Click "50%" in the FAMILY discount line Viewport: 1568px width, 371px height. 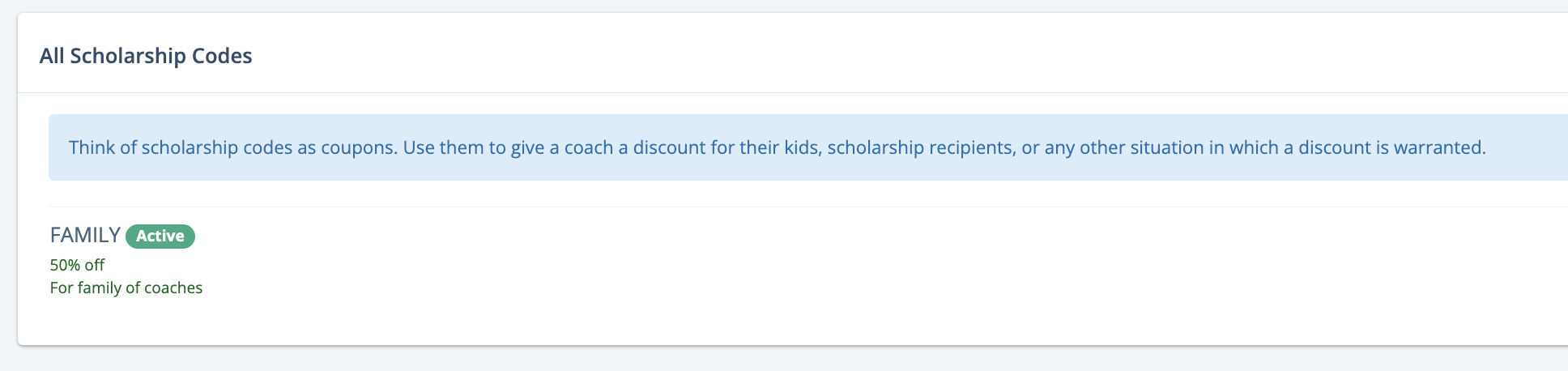pos(66,265)
